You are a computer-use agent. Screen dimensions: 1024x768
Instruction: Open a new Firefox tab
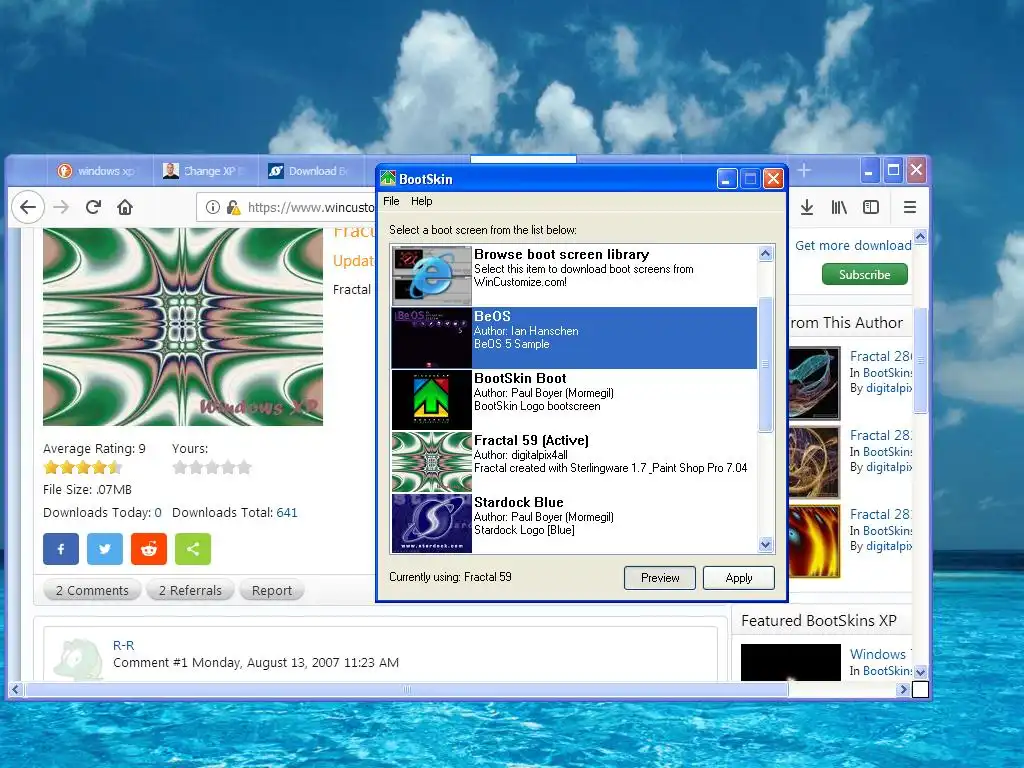coord(804,170)
